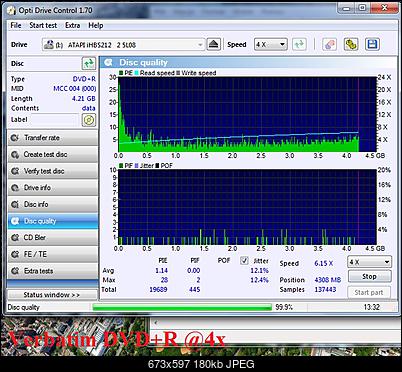Click the Status window >> button
This screenshot has width=402, height=372.
pos(52,295)
